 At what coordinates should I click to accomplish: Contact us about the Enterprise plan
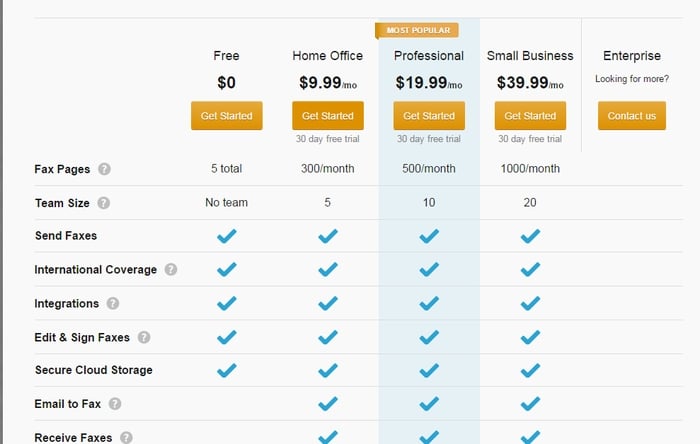click(x=632, y=116)
